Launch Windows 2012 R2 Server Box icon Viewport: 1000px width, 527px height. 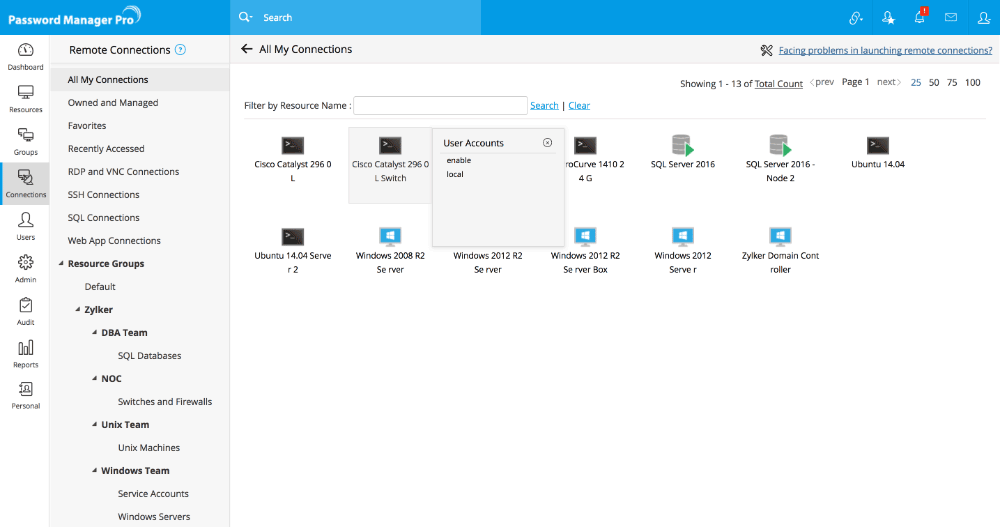(x=585, y=237)
